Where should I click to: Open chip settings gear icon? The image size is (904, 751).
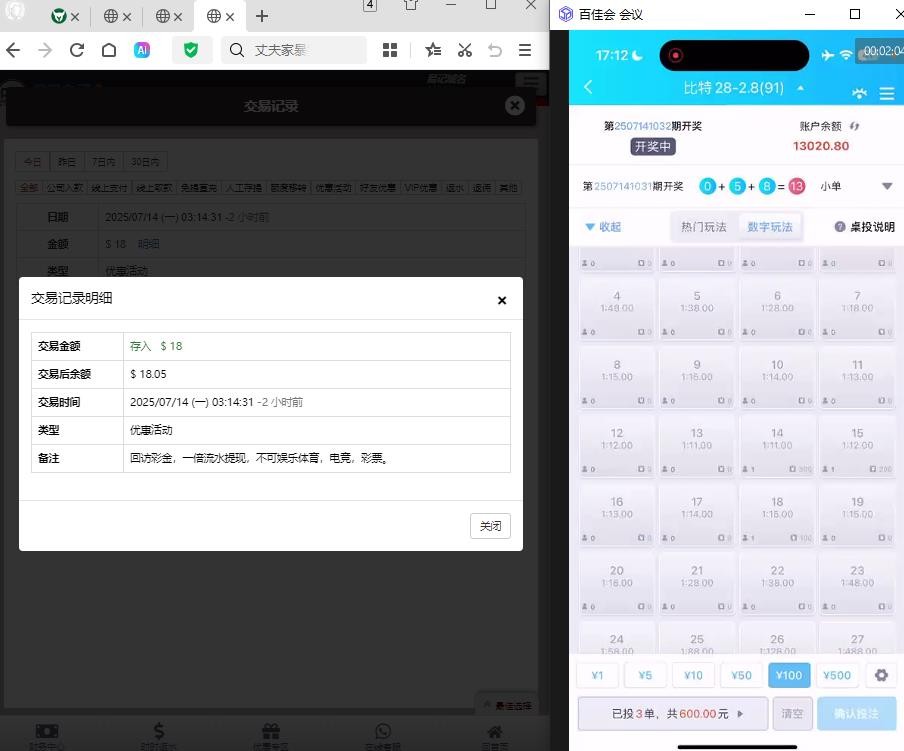click(x=881, y=675)
